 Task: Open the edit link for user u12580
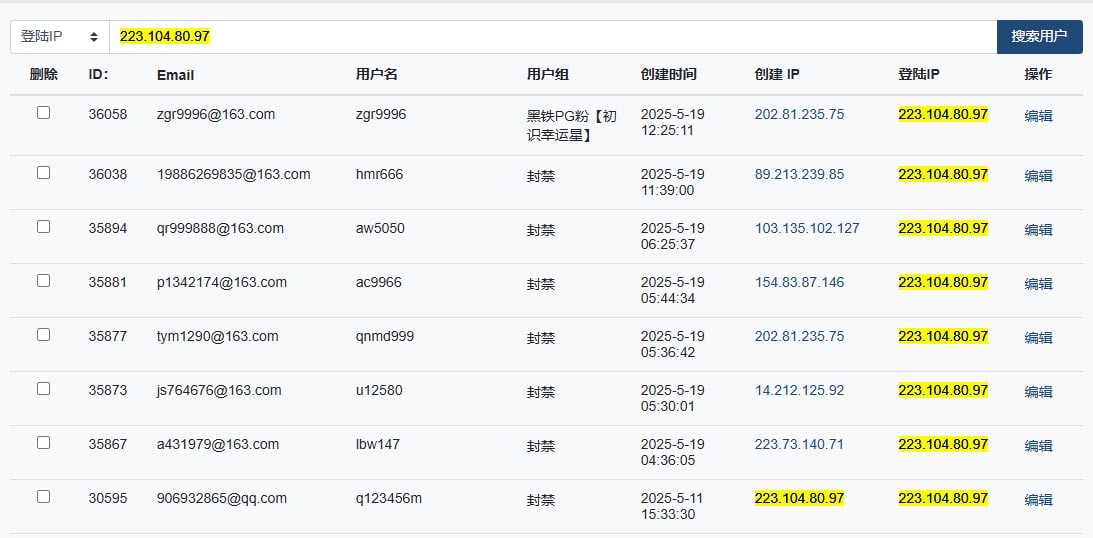click(1038, 392)
